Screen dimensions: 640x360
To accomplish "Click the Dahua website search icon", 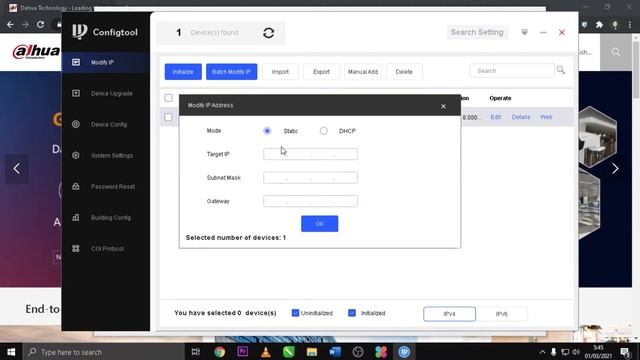I will tap(616, 52).
